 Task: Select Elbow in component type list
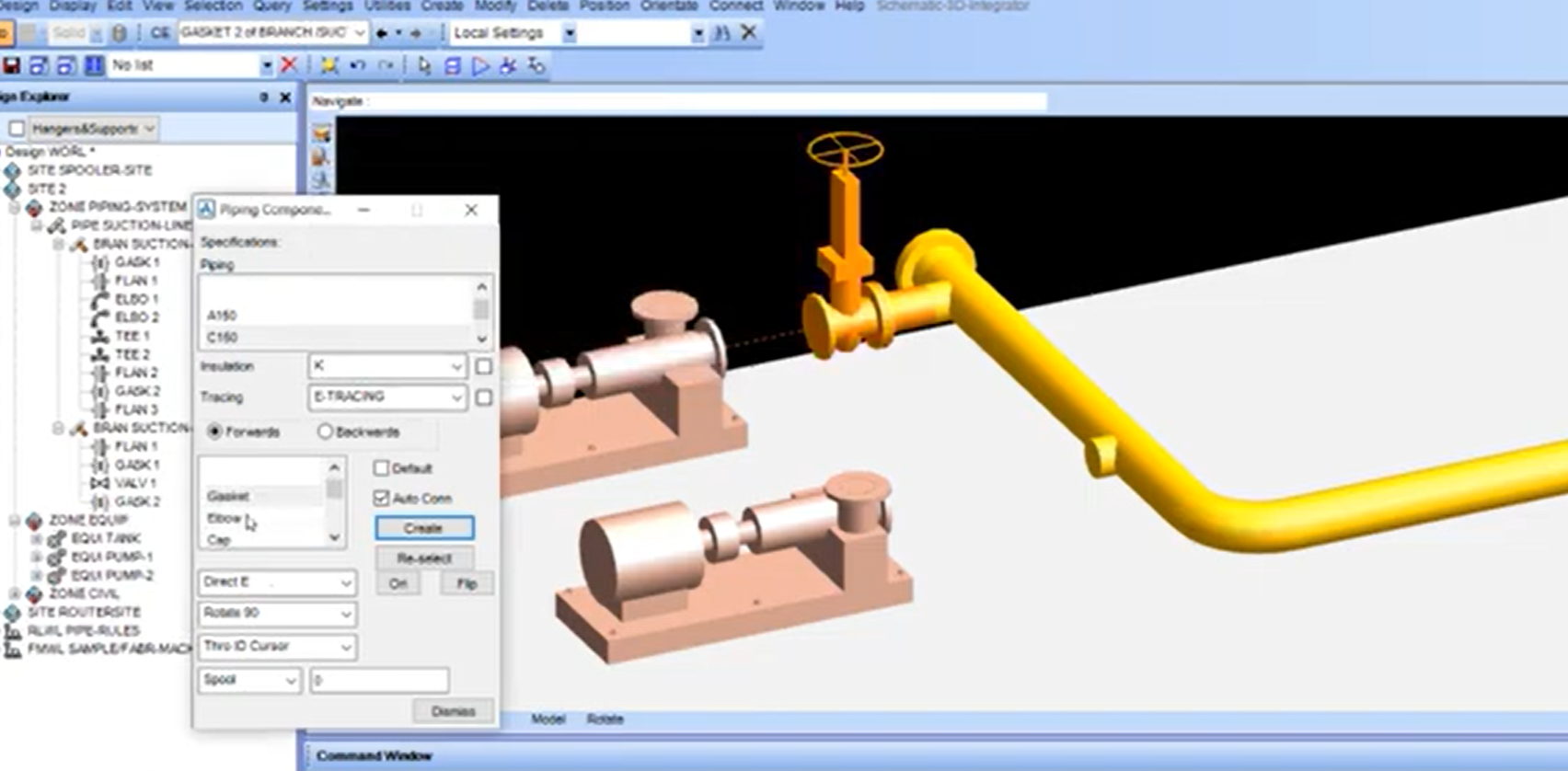click(225, 518)
